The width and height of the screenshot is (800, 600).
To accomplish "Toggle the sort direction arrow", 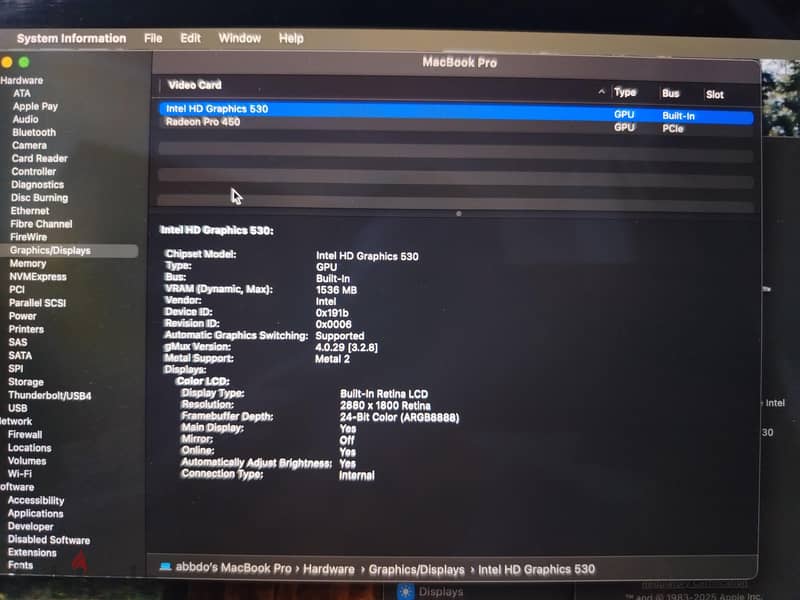I will [x=602, y=92].
